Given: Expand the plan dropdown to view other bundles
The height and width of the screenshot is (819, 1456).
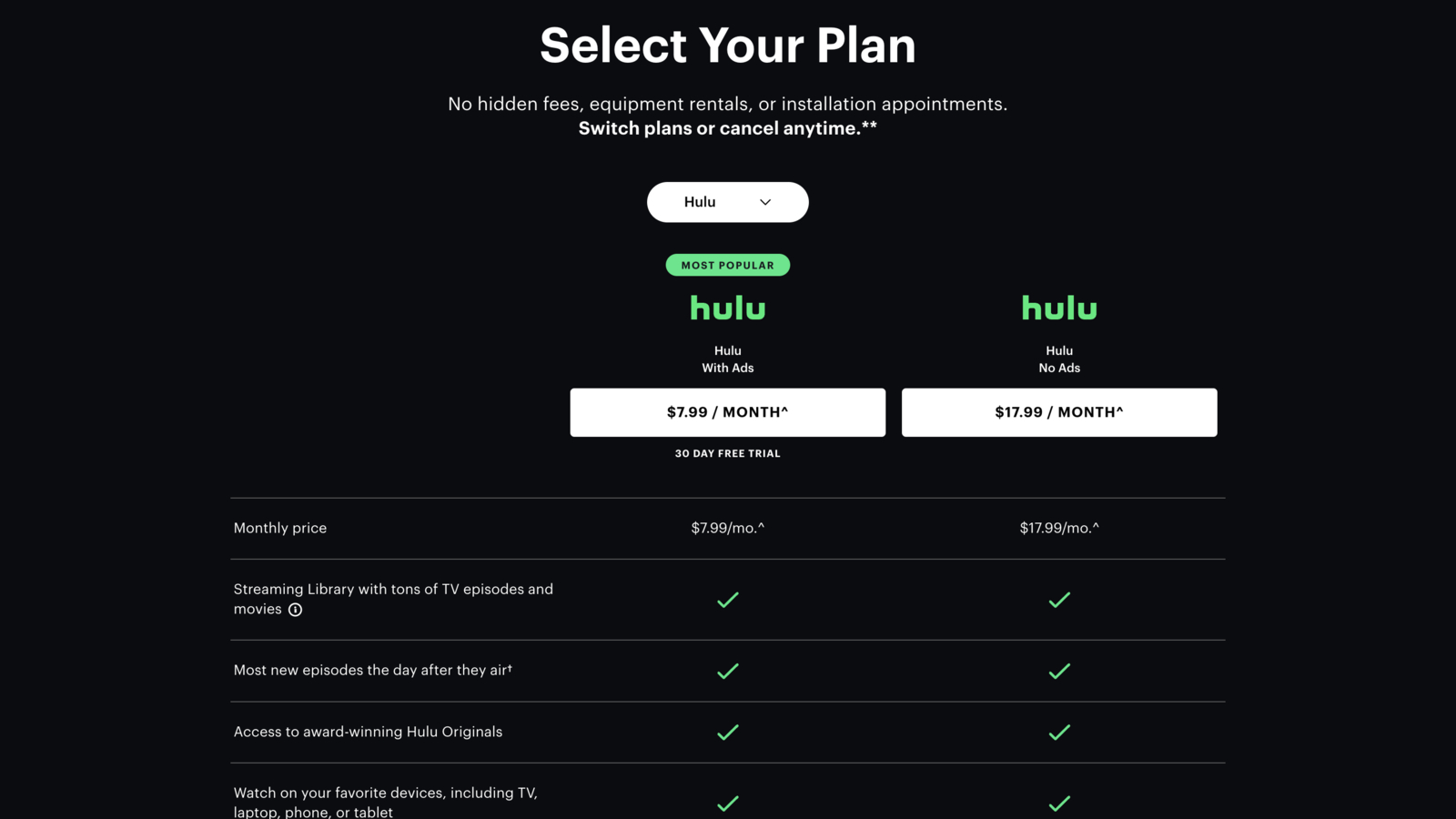Looking at the screenshot, I should coord(727,201).
